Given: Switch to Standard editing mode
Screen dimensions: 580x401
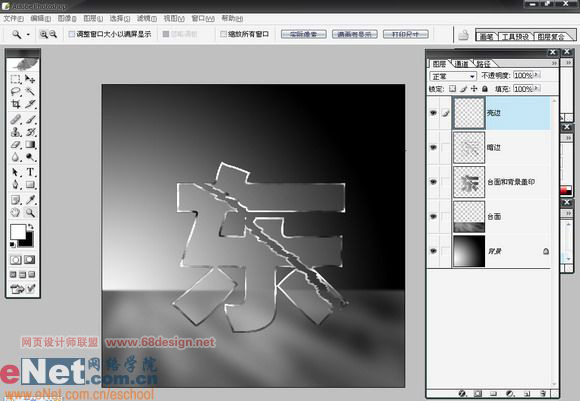Looking at the screenshot, I should pos(16,260).
